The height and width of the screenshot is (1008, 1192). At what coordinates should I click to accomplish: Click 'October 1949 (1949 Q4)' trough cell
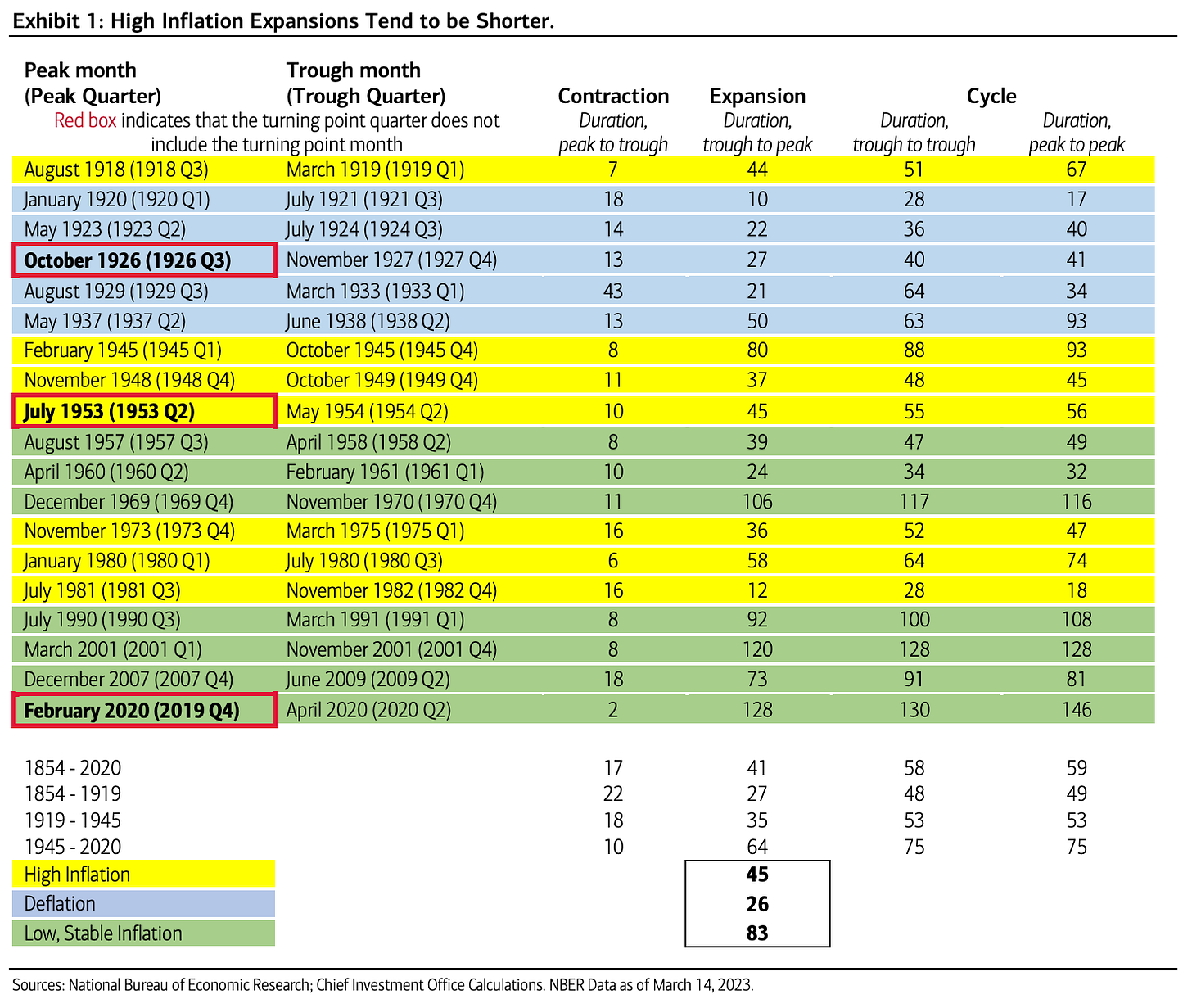pos(382,380)
